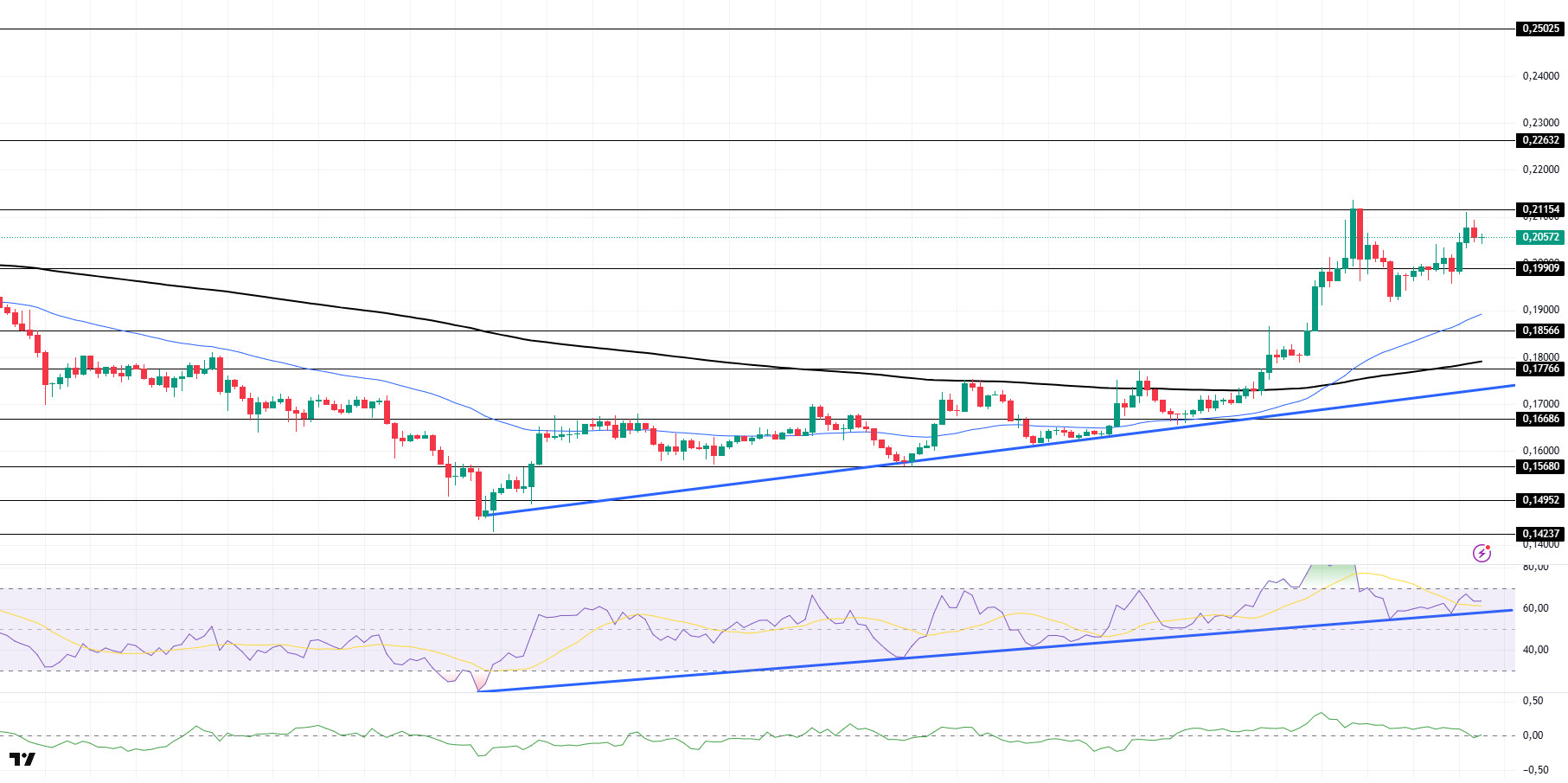
Task: Click the lower oscillator 0,00 axis value
Action: 1533,735
